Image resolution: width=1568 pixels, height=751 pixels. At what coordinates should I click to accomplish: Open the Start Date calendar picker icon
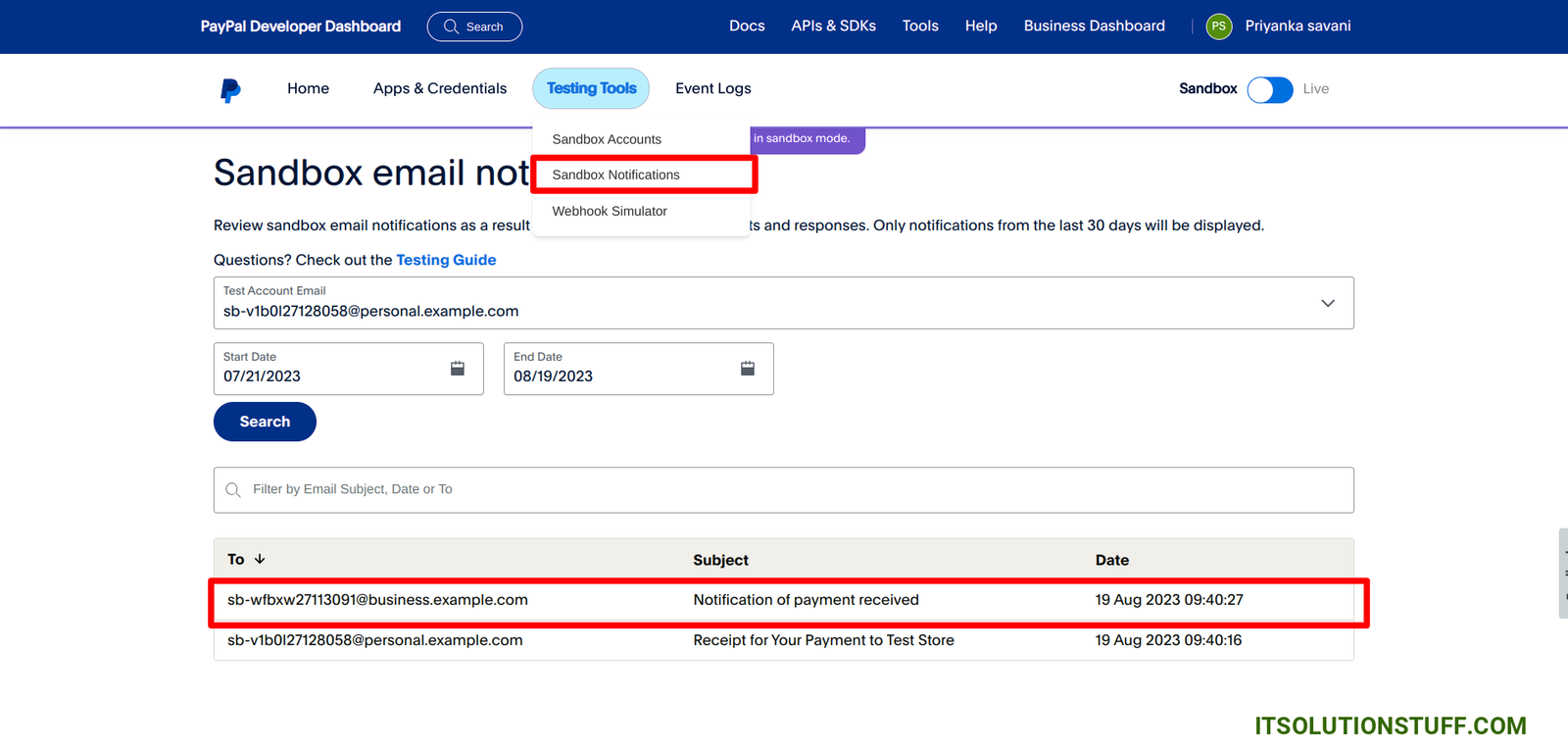[458, 369]
